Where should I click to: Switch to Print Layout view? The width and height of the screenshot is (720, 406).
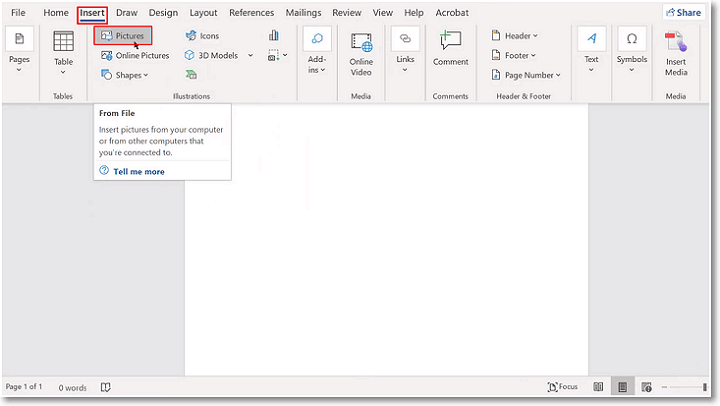[x=623, y=387]
